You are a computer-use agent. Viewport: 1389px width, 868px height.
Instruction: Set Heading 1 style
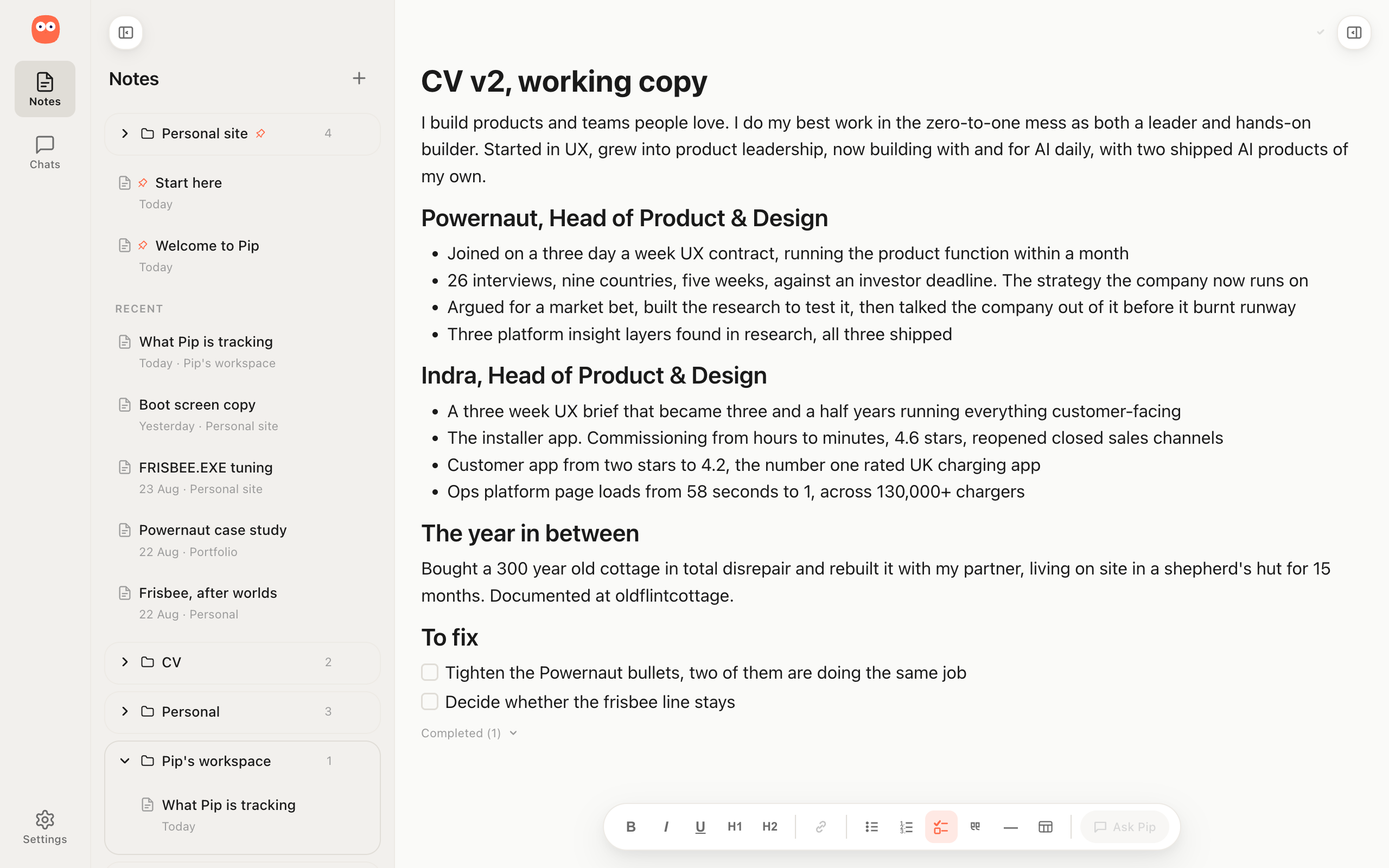click(x=735, y=827)
